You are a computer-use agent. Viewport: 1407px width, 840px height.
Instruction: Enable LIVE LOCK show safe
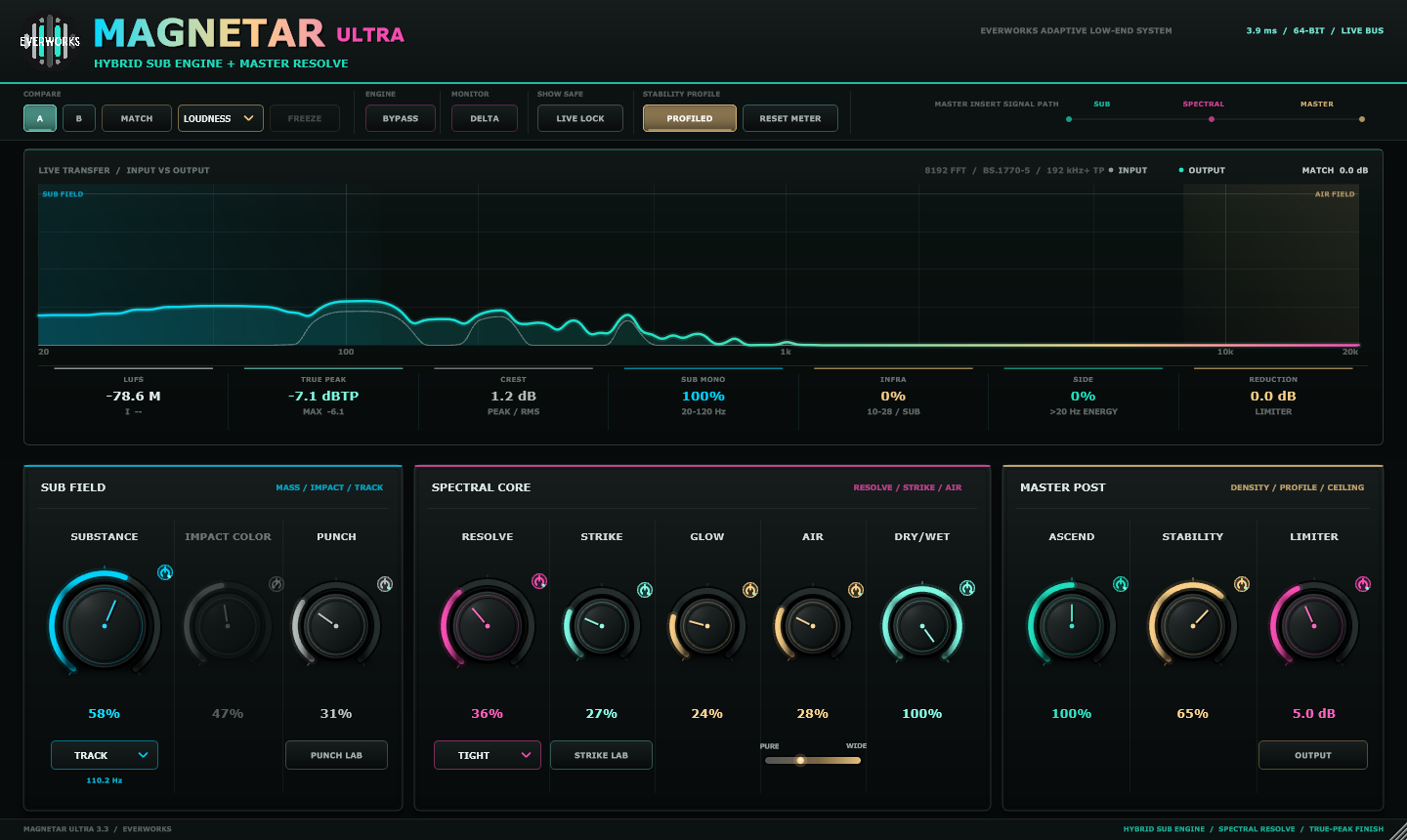tap(580, 118)
